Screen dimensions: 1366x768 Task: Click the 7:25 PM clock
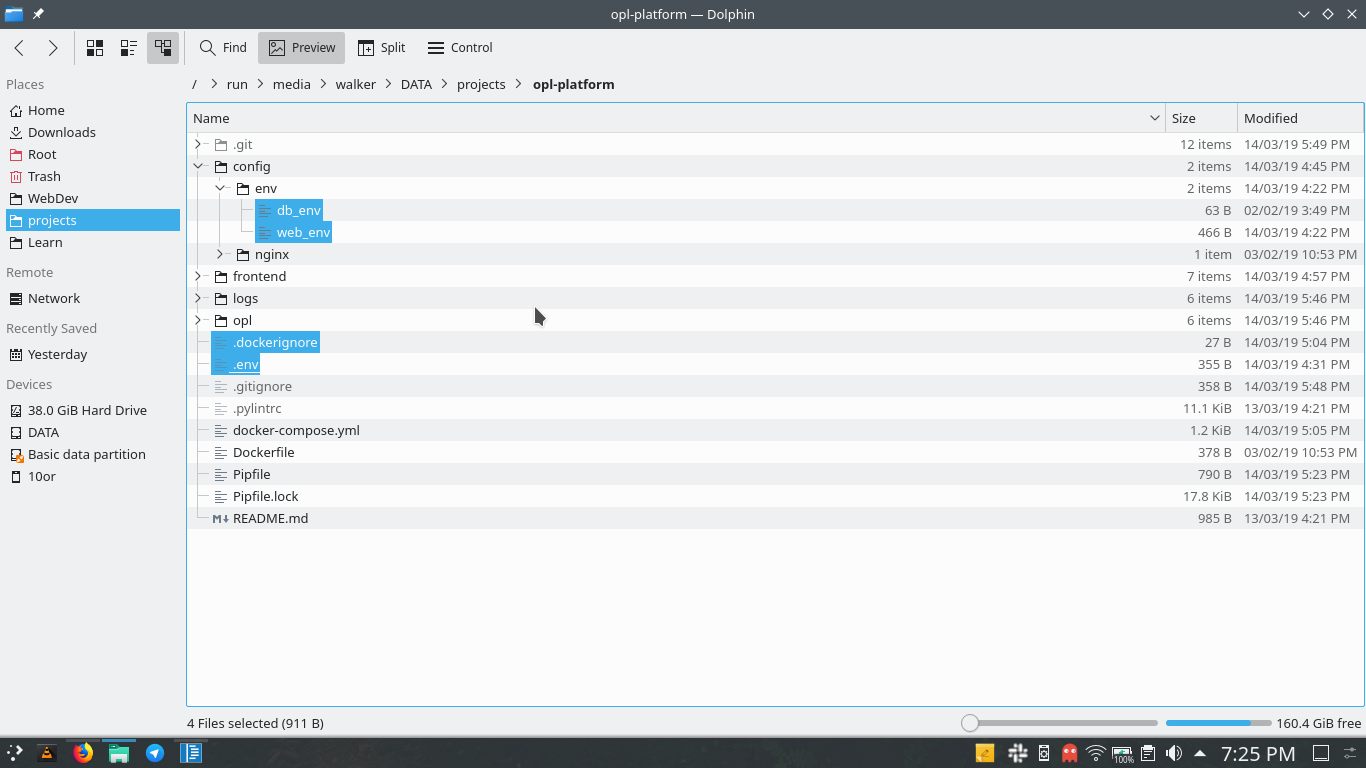[1258, 753]
